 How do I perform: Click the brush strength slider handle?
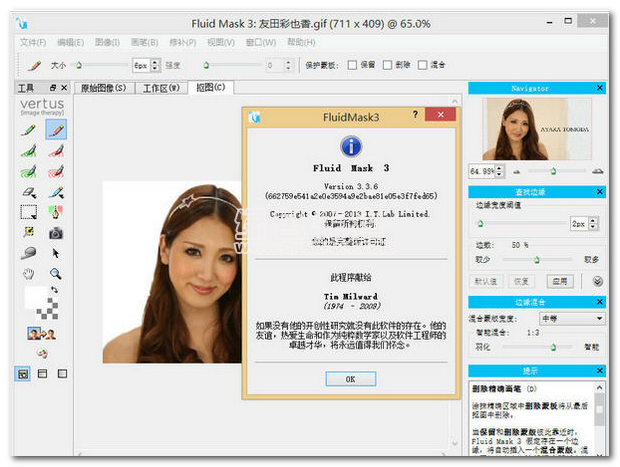(x=206, y=65)
